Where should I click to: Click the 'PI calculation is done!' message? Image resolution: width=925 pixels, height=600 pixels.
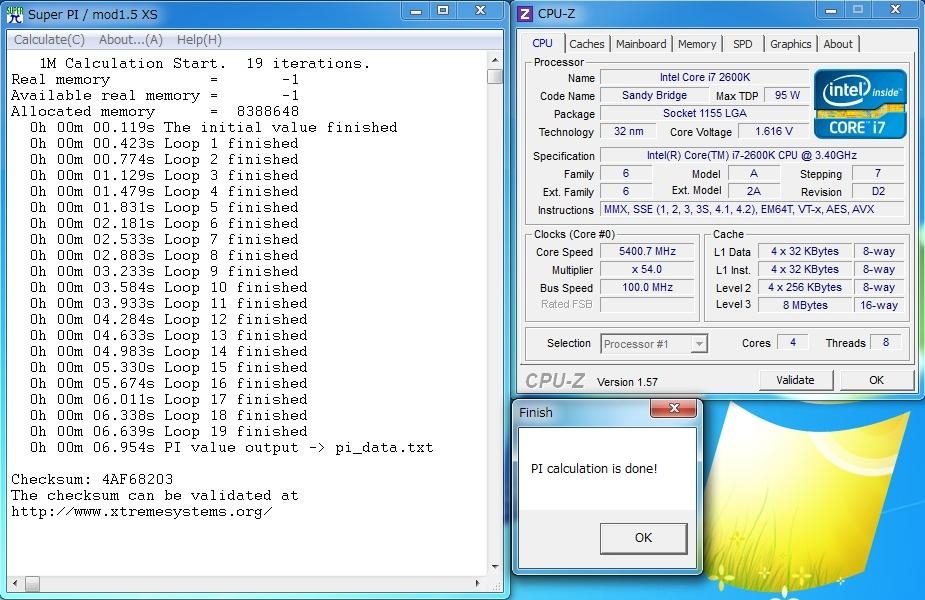[593, 468]
